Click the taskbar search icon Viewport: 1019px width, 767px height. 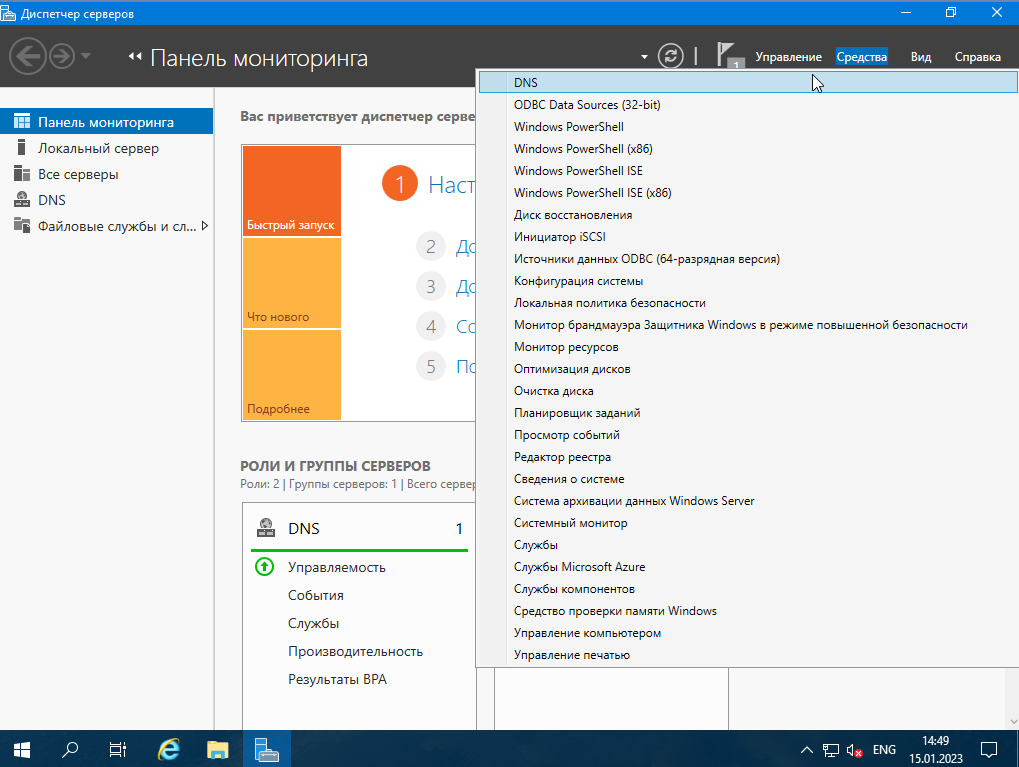(70, 749)
